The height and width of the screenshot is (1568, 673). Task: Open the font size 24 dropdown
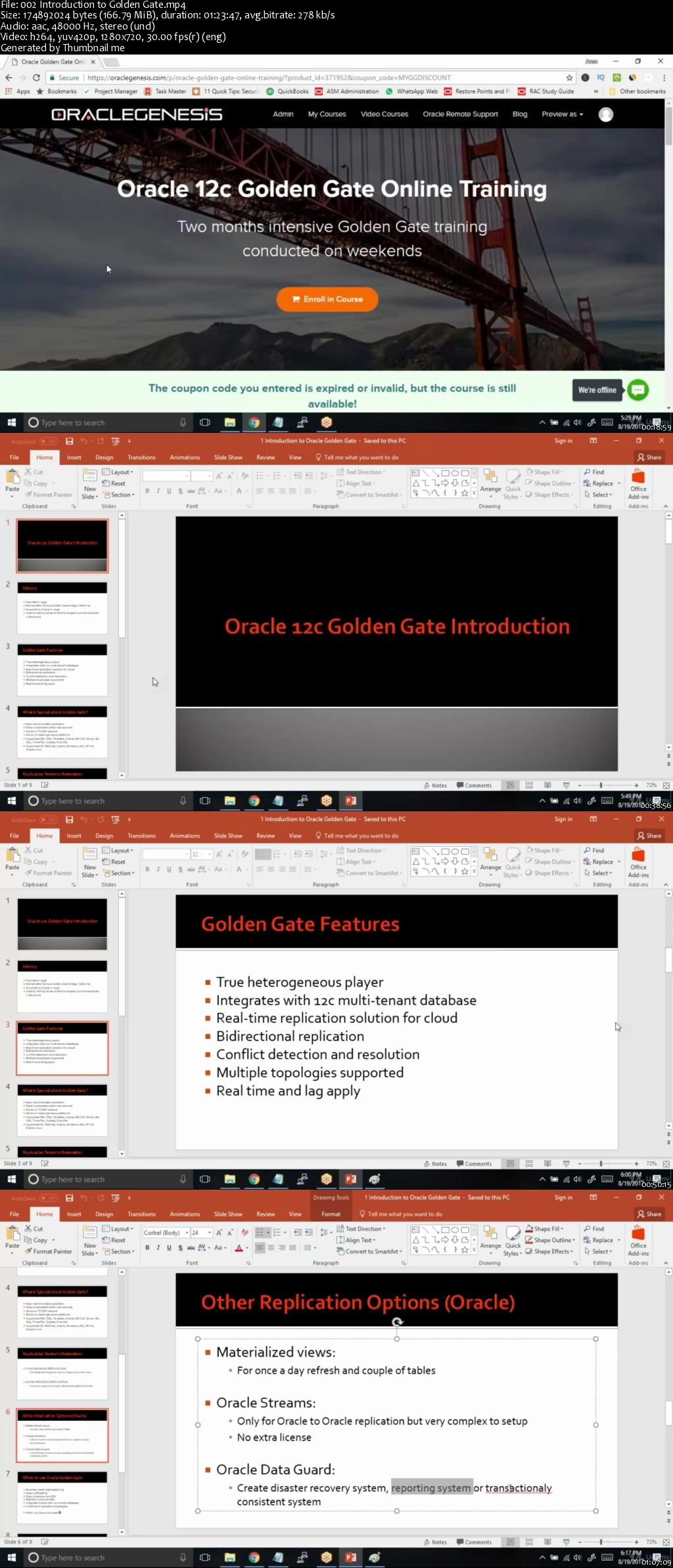pyautogui.click(x=210, y=1232)
